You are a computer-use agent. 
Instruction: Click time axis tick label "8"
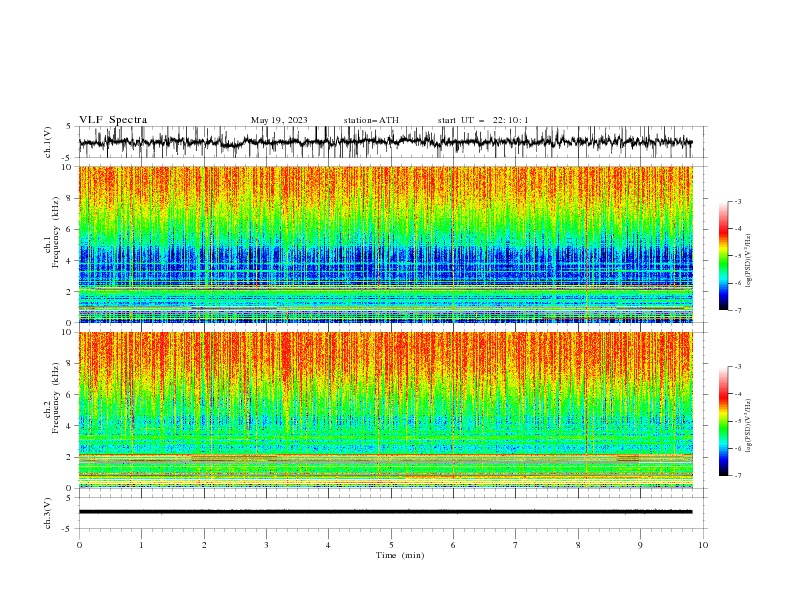[x=578, y=545]
